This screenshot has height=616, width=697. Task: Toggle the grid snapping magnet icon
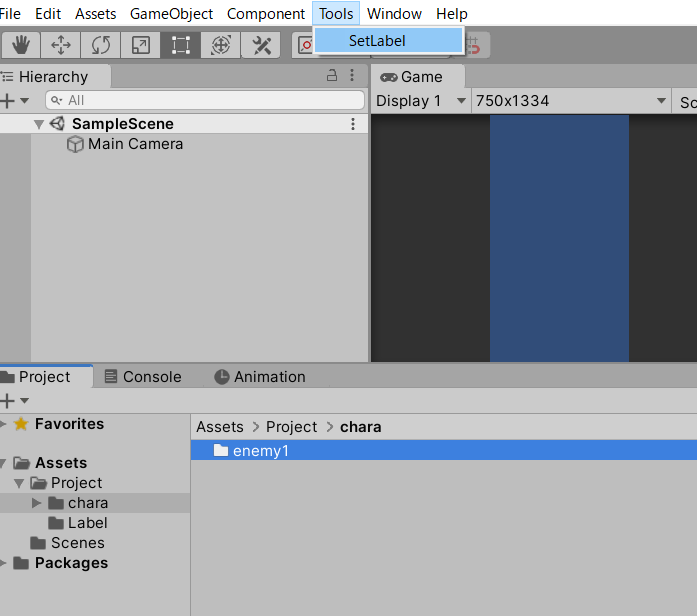pyautogui.click(x=476, y=45)
